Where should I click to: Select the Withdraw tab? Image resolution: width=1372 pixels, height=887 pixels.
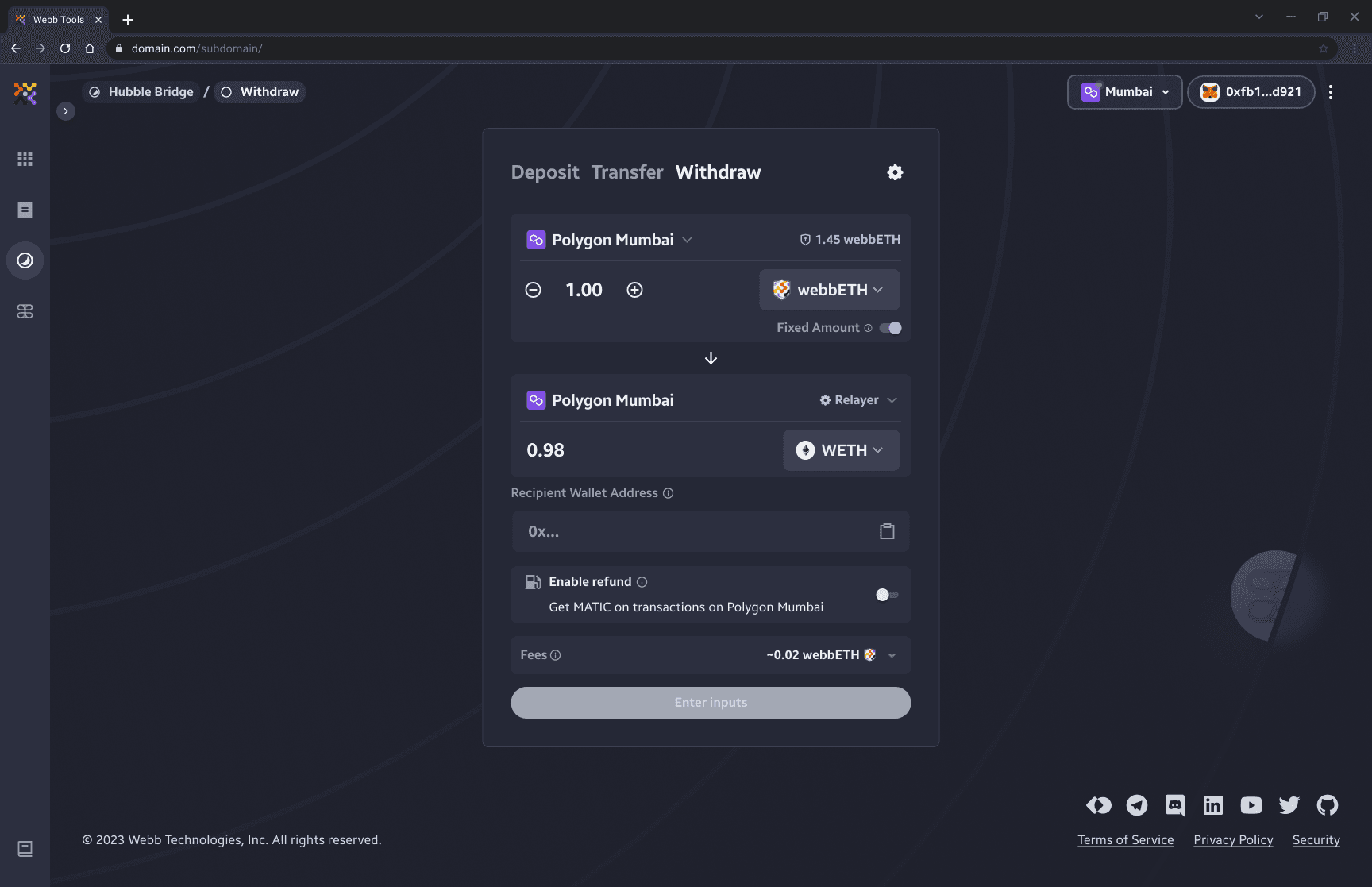coord(718,172)
